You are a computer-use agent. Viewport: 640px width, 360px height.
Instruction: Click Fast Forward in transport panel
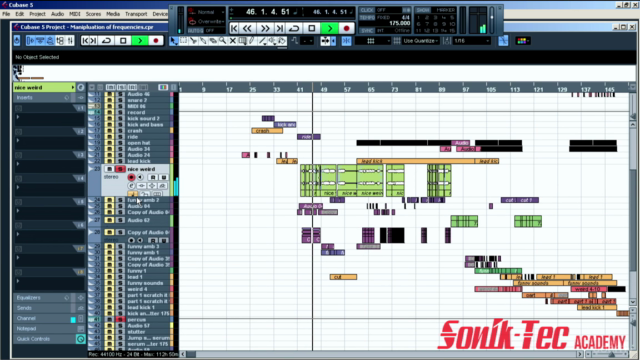pyautogui.click(x=265, y=28)
